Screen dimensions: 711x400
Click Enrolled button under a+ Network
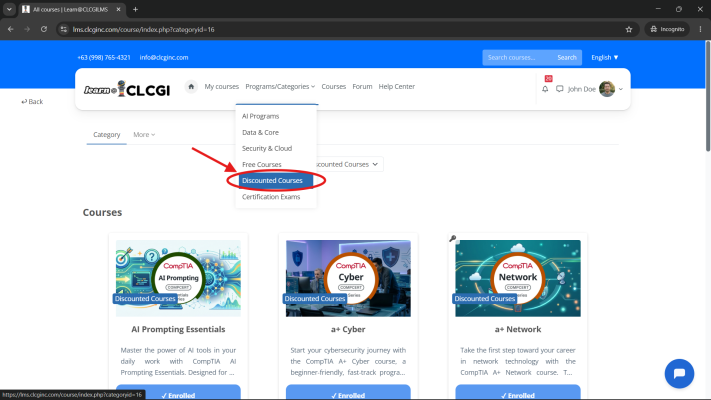click(518, 393)
